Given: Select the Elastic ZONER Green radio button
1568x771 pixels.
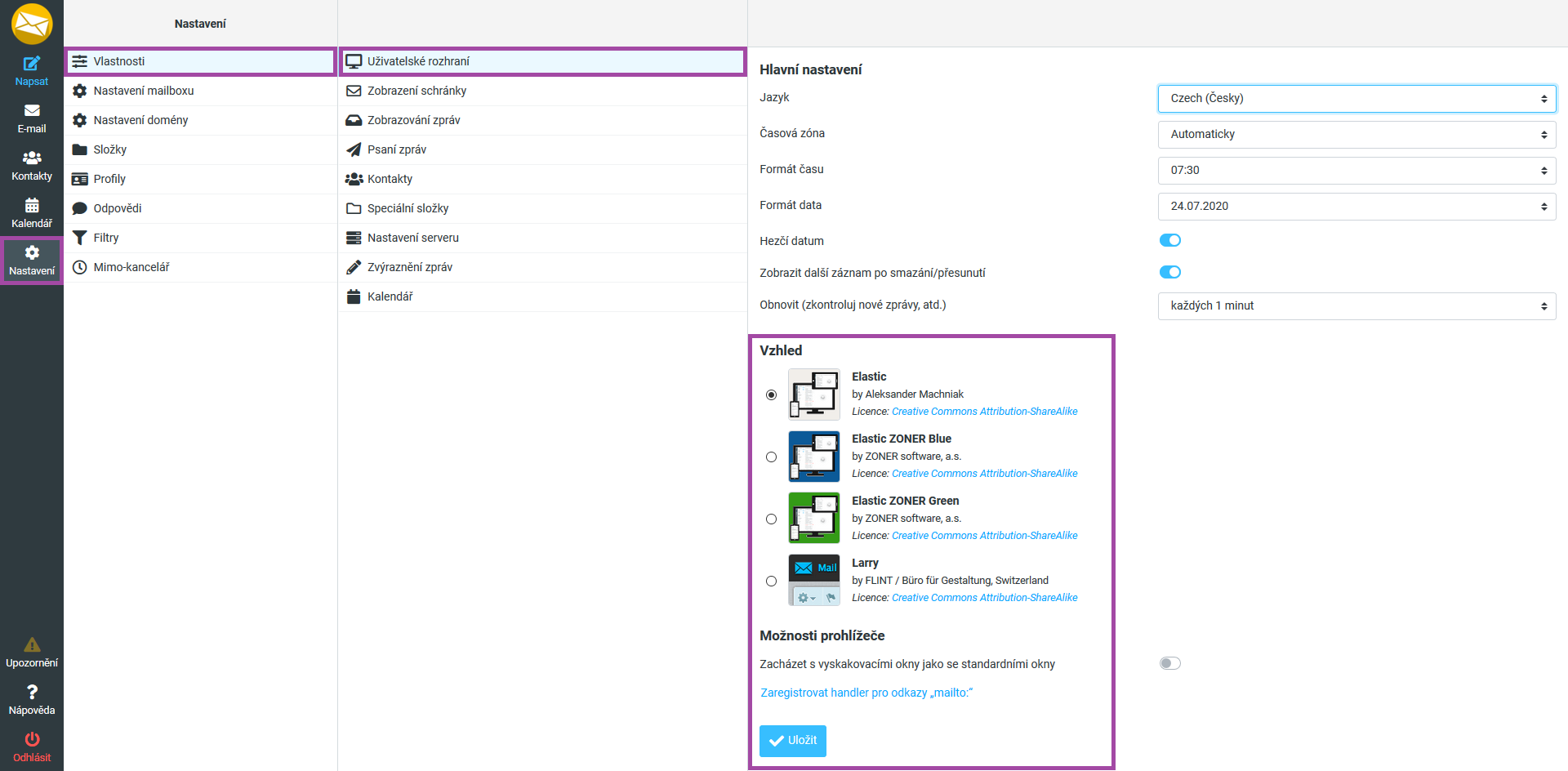Looking at the screenshot, I should click(771, 519).
